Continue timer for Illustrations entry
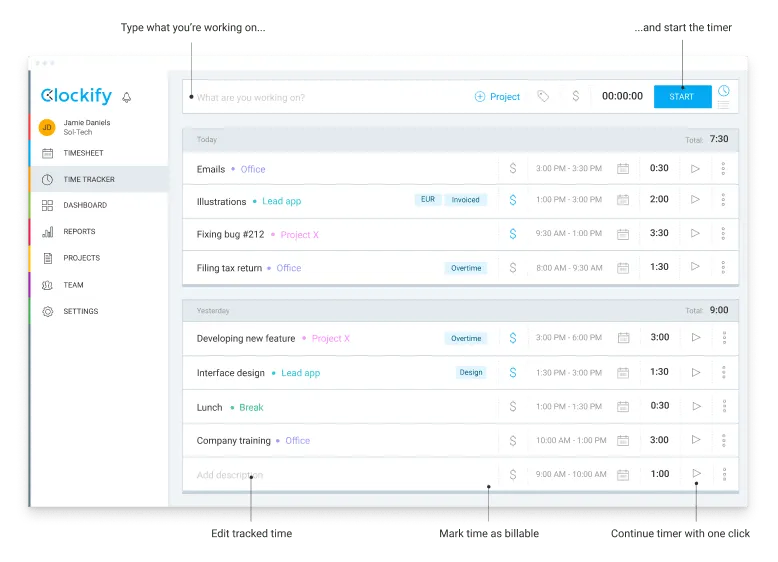 [695, 199]
